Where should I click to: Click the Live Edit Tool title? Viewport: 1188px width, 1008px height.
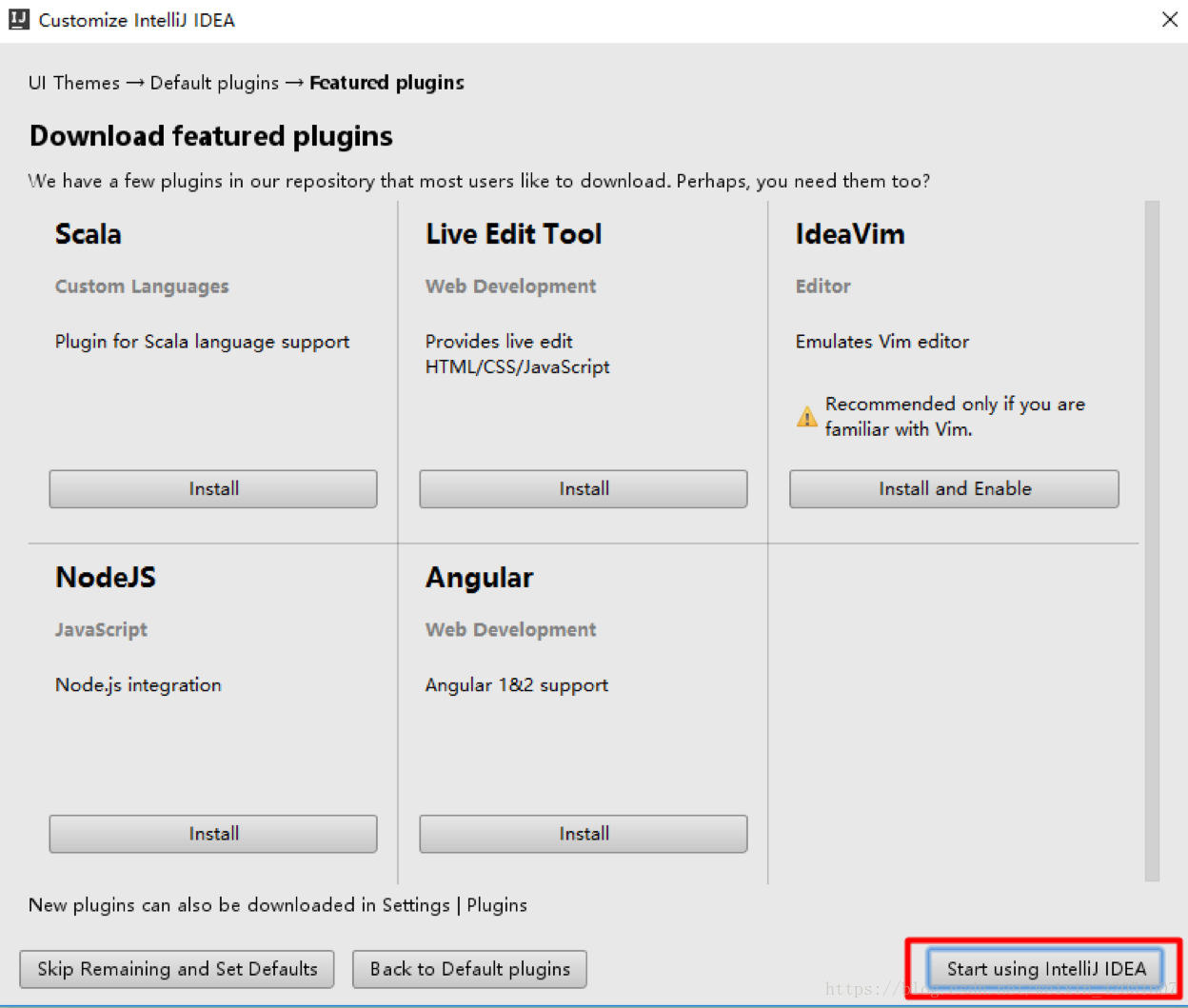click(513, 234)
